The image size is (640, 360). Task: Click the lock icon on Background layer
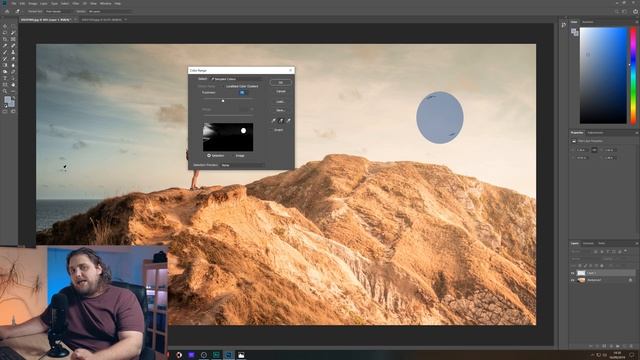[x=630, y=280]
